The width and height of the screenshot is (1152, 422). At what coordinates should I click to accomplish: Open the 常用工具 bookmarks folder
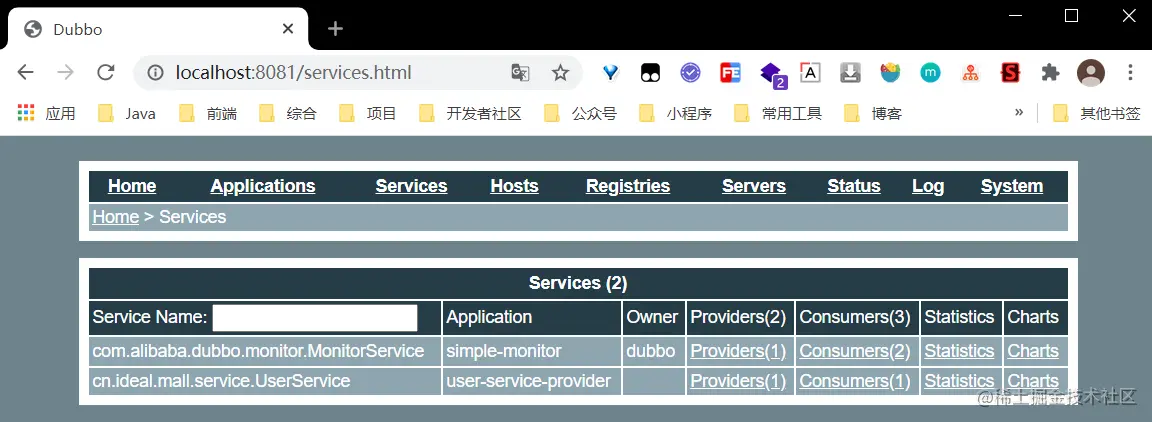(x=778, y=113)
